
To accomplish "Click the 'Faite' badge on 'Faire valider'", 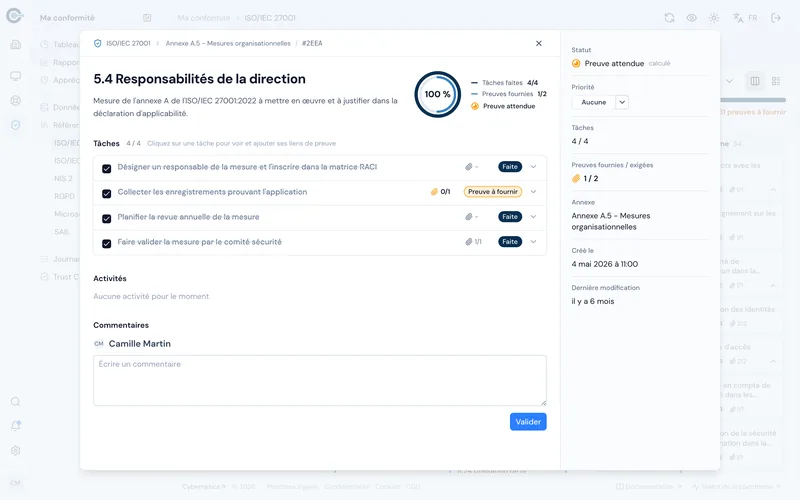I will pos(510,242).
